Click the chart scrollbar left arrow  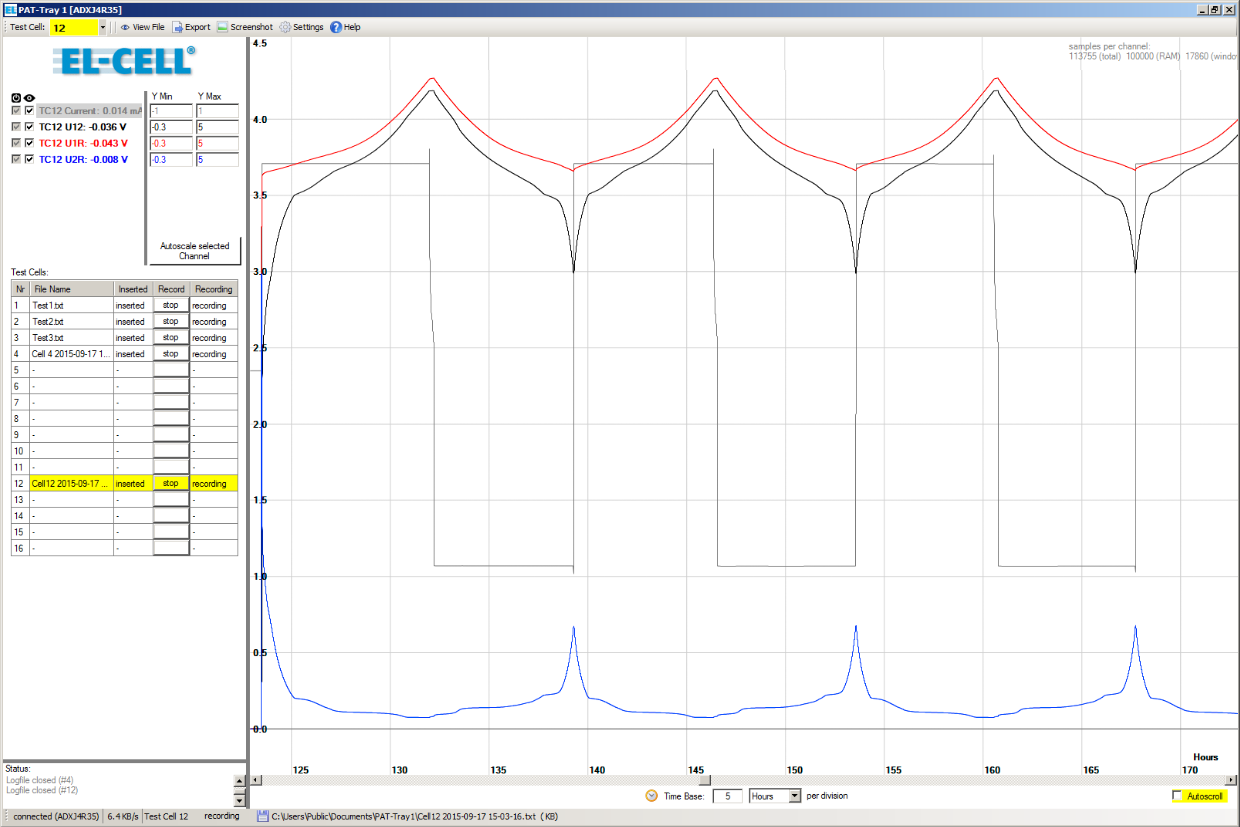click(255, 780)
